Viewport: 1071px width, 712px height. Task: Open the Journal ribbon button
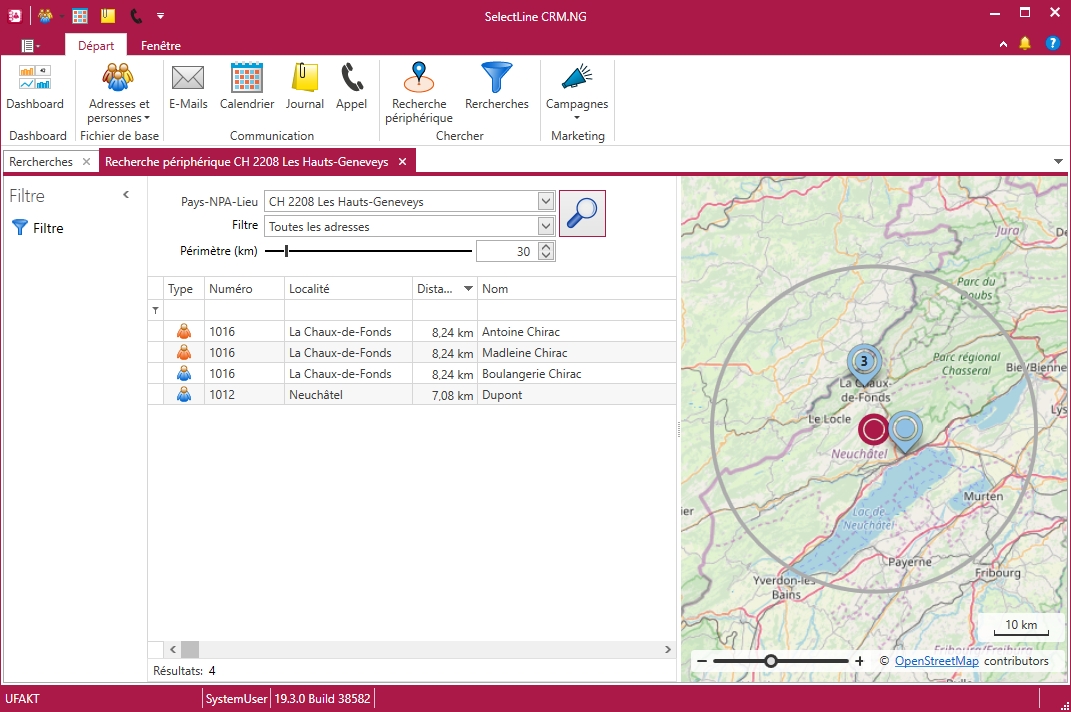coord(305,86)
